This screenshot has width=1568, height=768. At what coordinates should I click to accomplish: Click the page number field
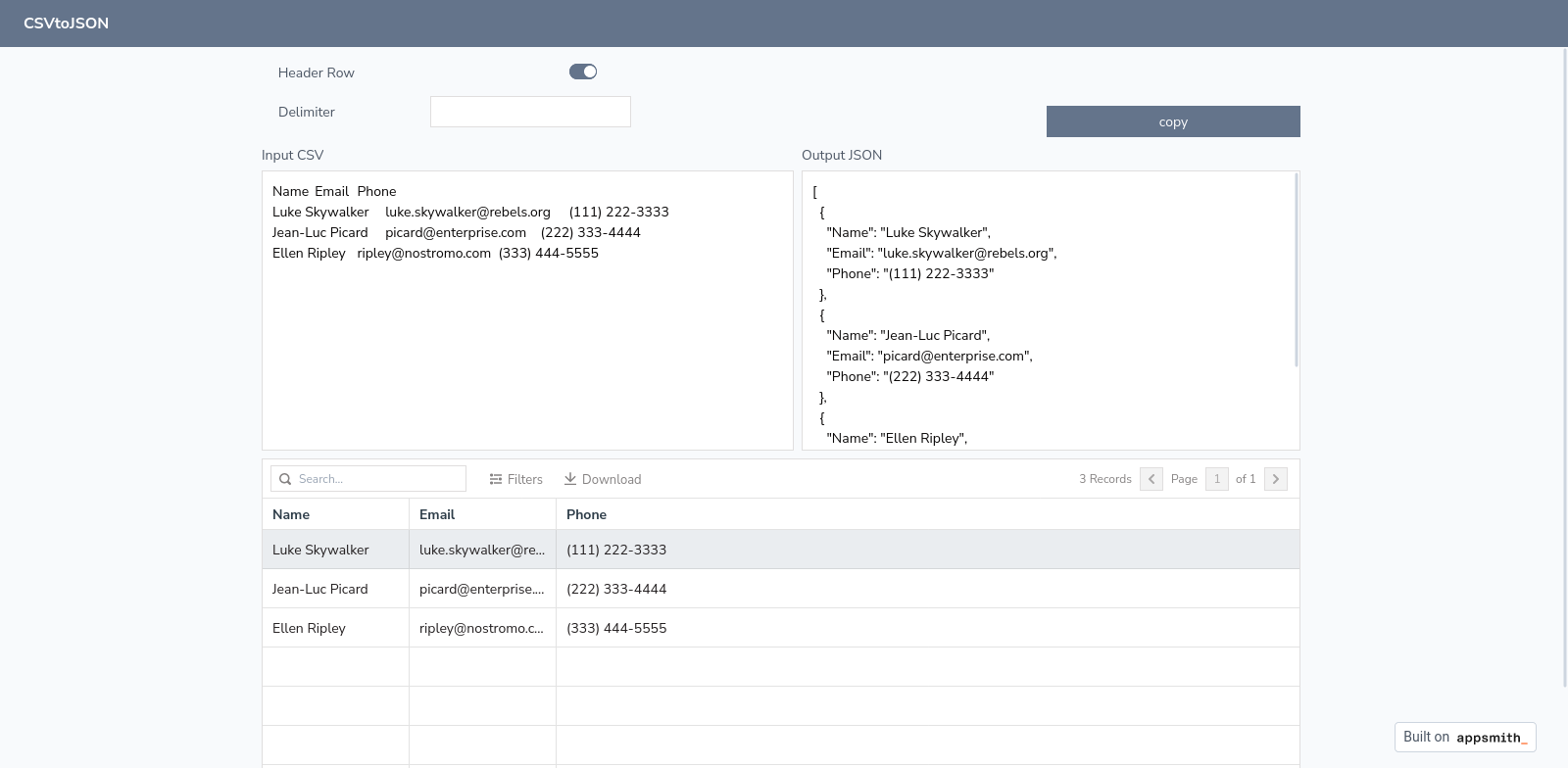click(x=1216, y=479)
